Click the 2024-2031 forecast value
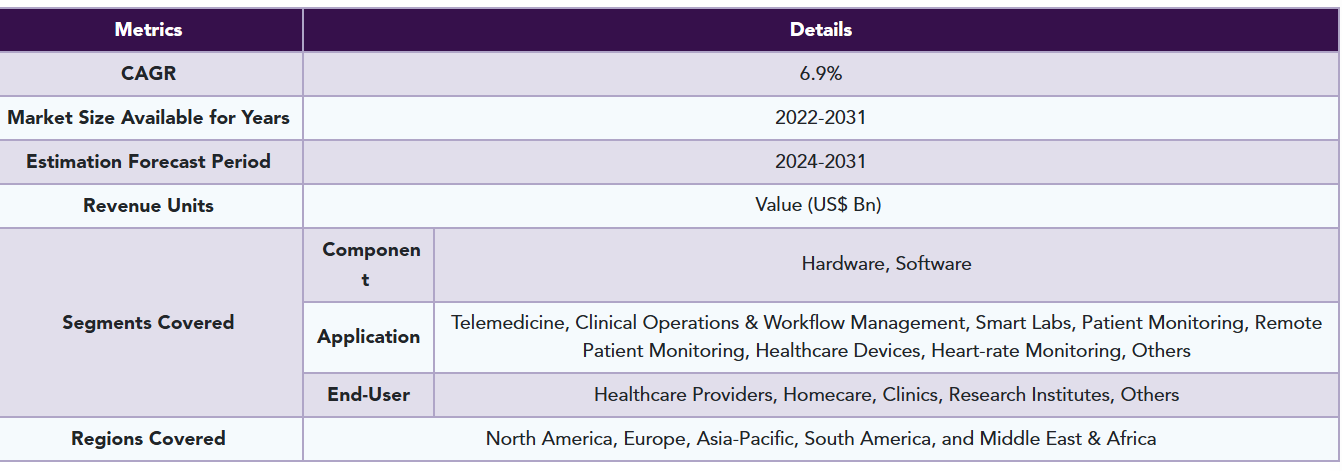Screen dimensions: 1342x471 [x=820, y=162]
